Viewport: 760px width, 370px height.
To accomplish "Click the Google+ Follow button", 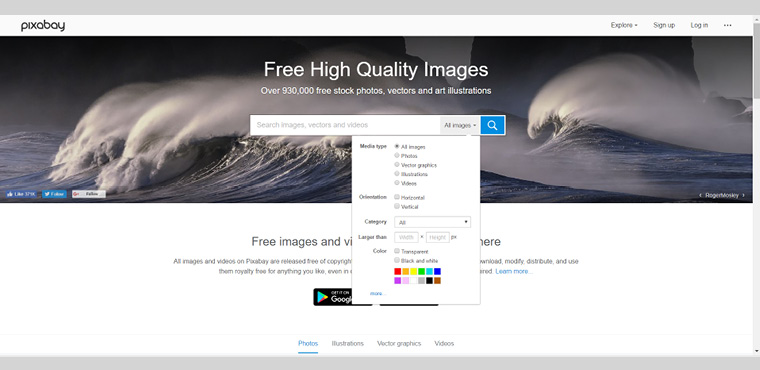I will pyautogui.click(x=89, y=194).
